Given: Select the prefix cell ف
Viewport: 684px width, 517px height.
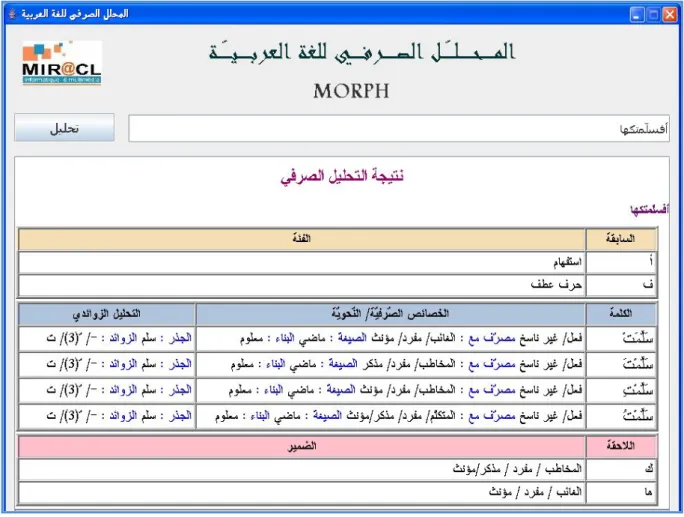Looking at the screenshot, I should 621,285.
